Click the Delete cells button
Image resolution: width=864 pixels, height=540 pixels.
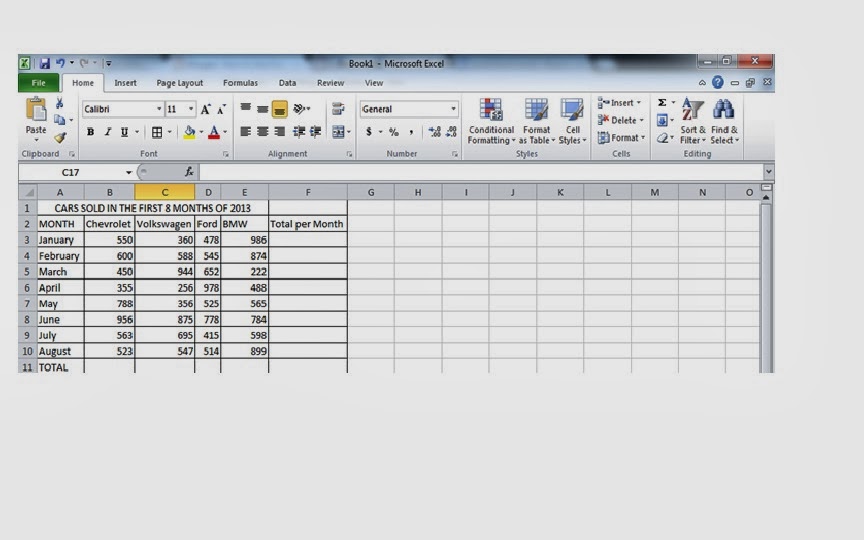[620, 120]
